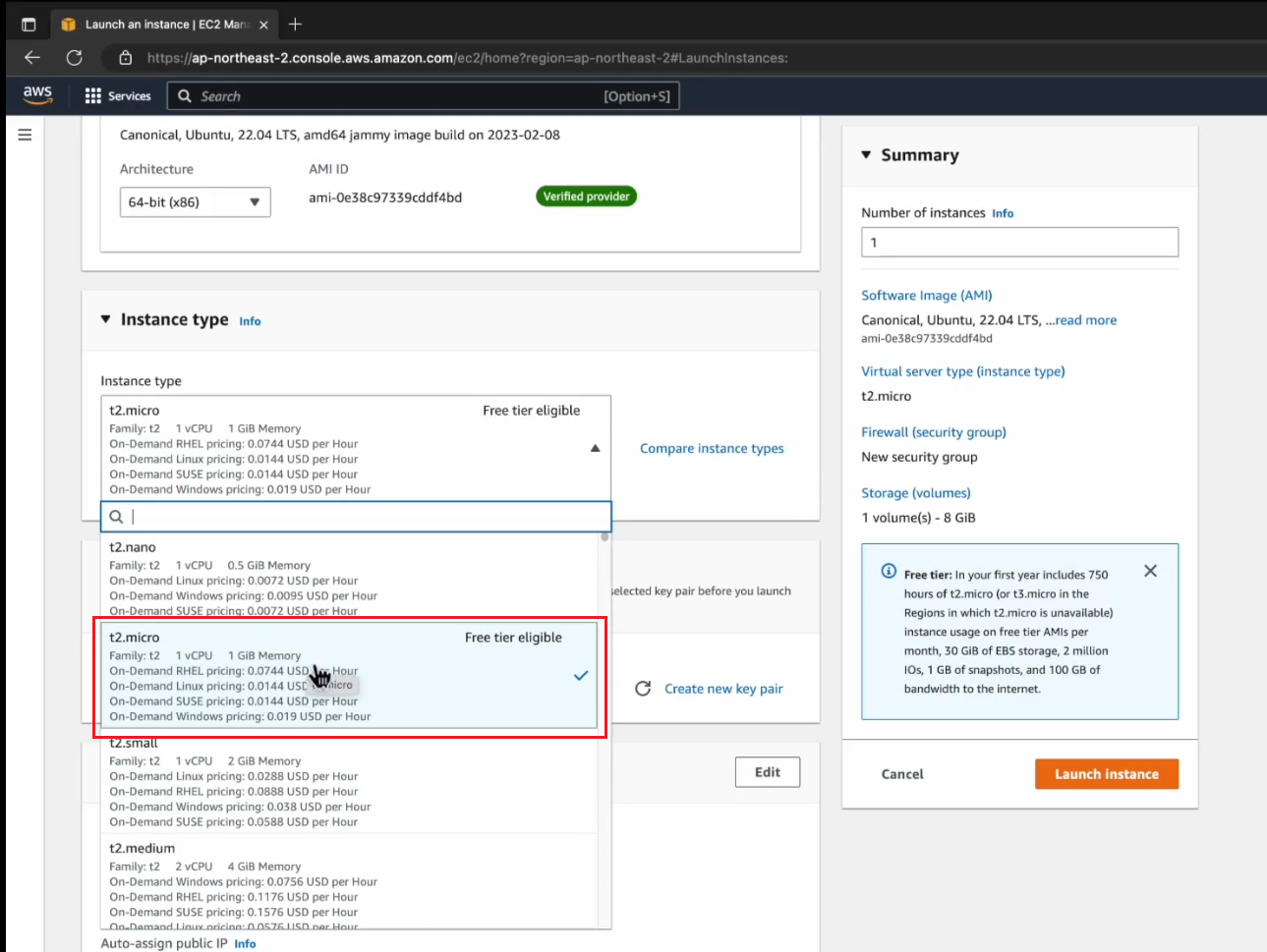Click the AWS search box

pyautogui.click(x=424, y=96)
